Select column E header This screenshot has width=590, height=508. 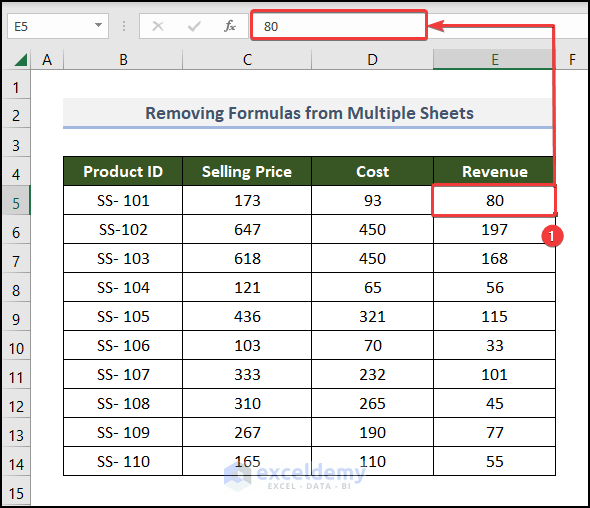(x=494, y=60)
